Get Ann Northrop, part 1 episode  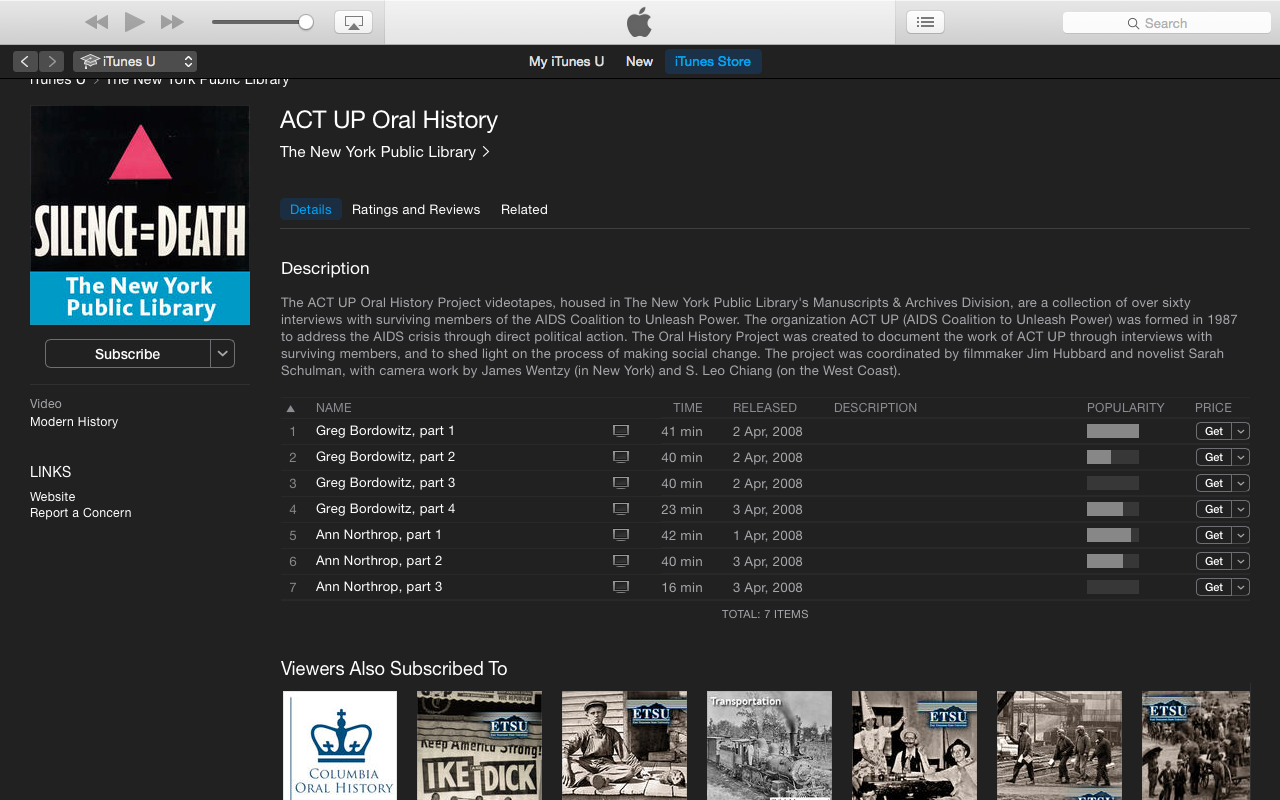(x=1213, y=535)
